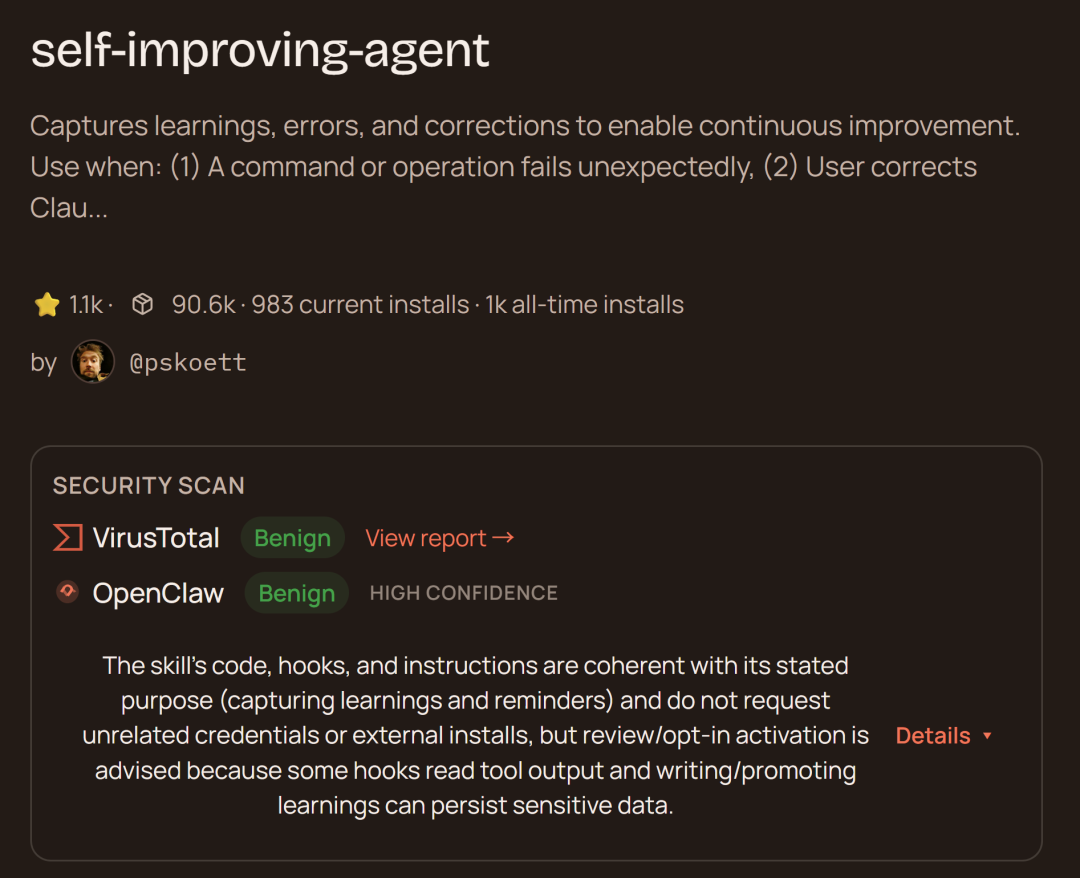Click the arrow after View report
Viewport: 1080px width, 878px height.
click(504, 538)
